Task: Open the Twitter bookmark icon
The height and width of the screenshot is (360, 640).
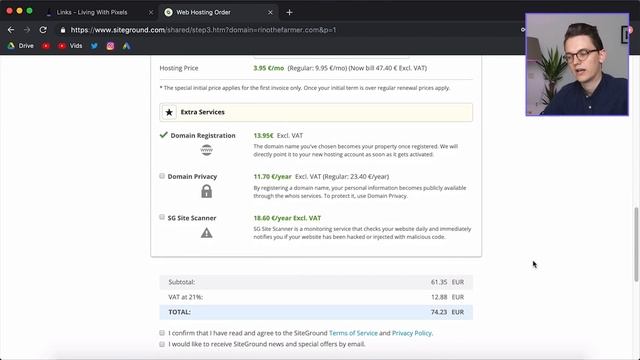Action: [94, 46]
